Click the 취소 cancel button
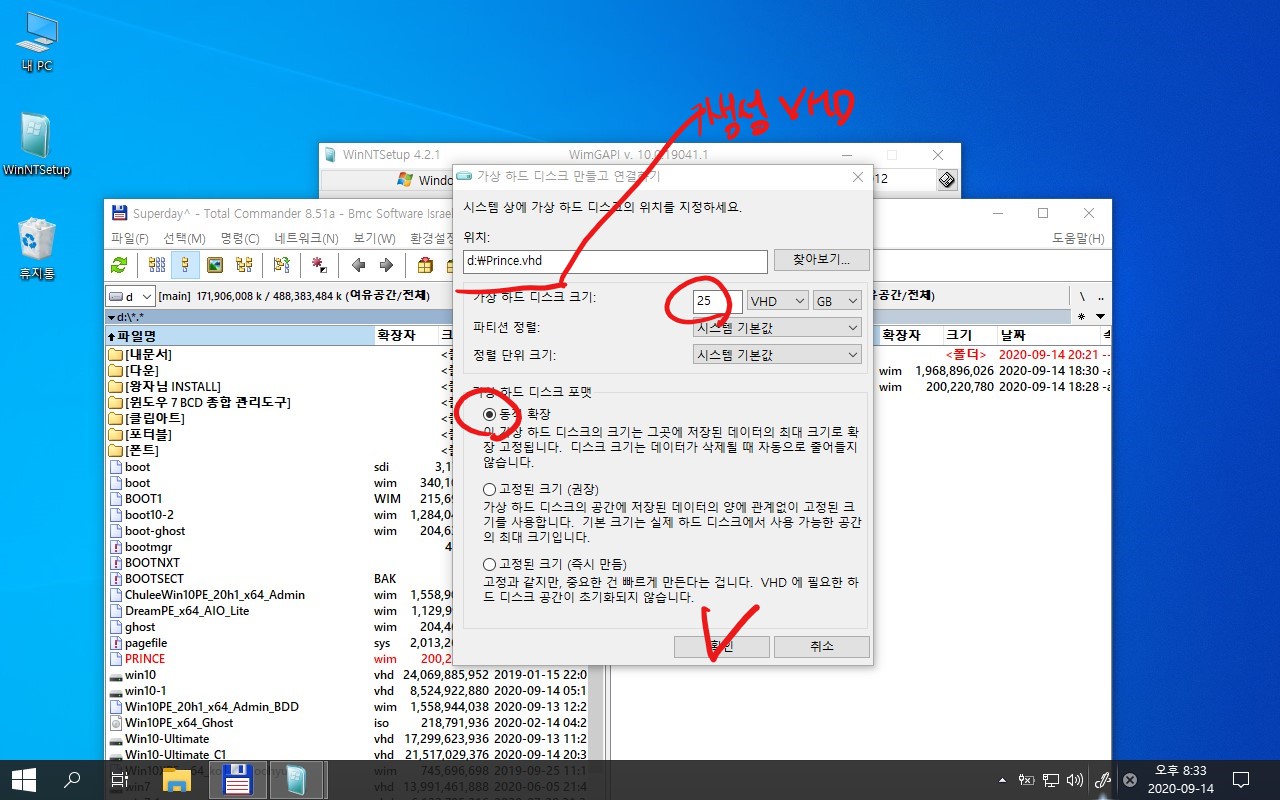The height and width of the screenshot is (800, 1280). 821,646
